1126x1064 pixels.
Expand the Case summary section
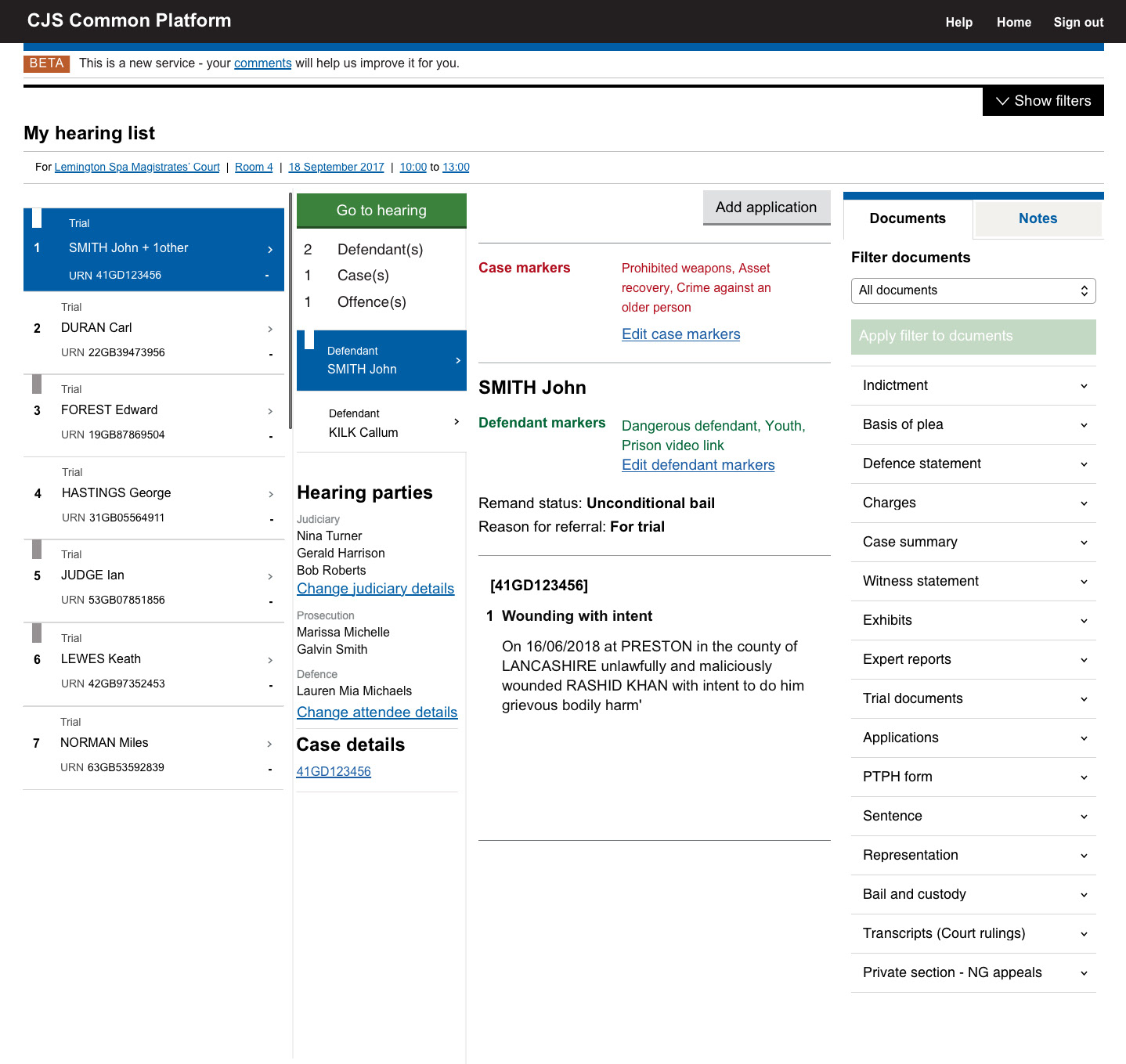coord(973,542)
